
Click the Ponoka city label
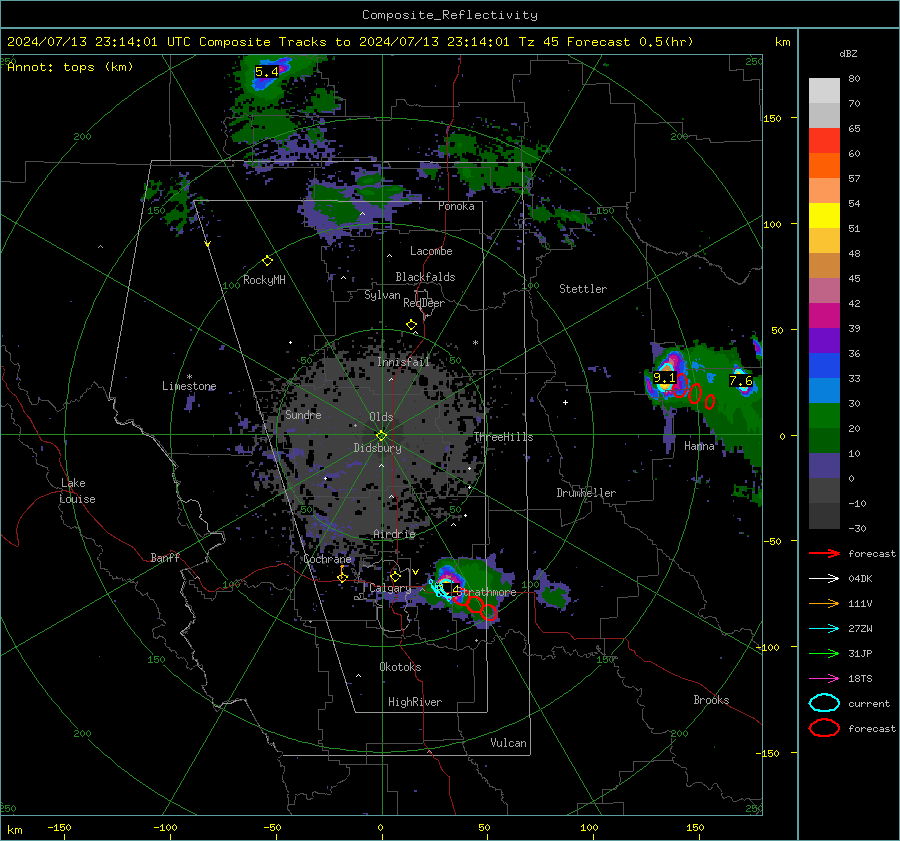456,206
